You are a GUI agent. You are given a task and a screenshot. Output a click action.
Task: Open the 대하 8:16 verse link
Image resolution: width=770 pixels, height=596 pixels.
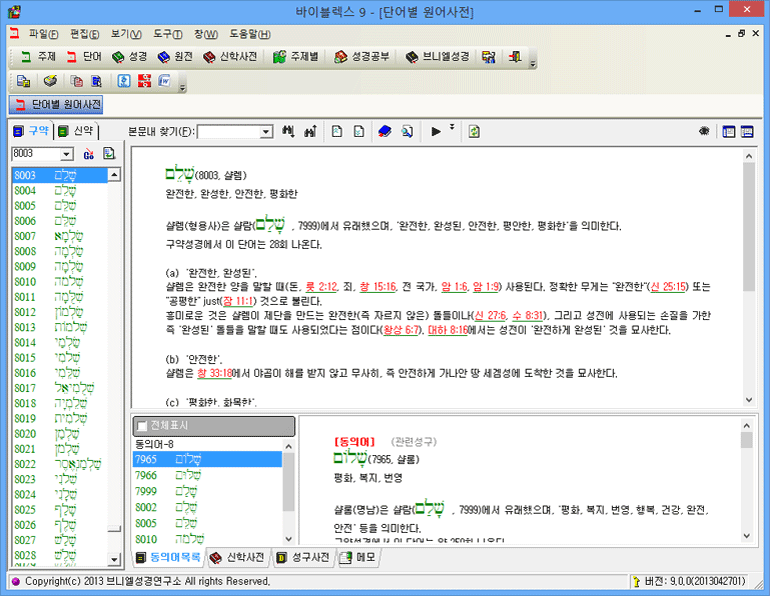tap(448, 330)
